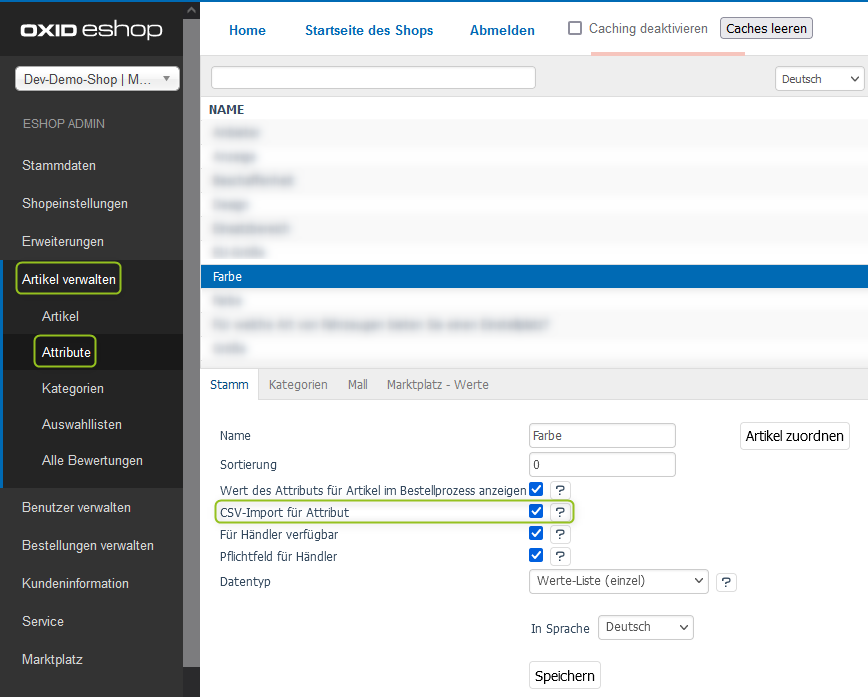Open Startseite des Shops link
868x697 pixels.
click(x=369, y=30)
